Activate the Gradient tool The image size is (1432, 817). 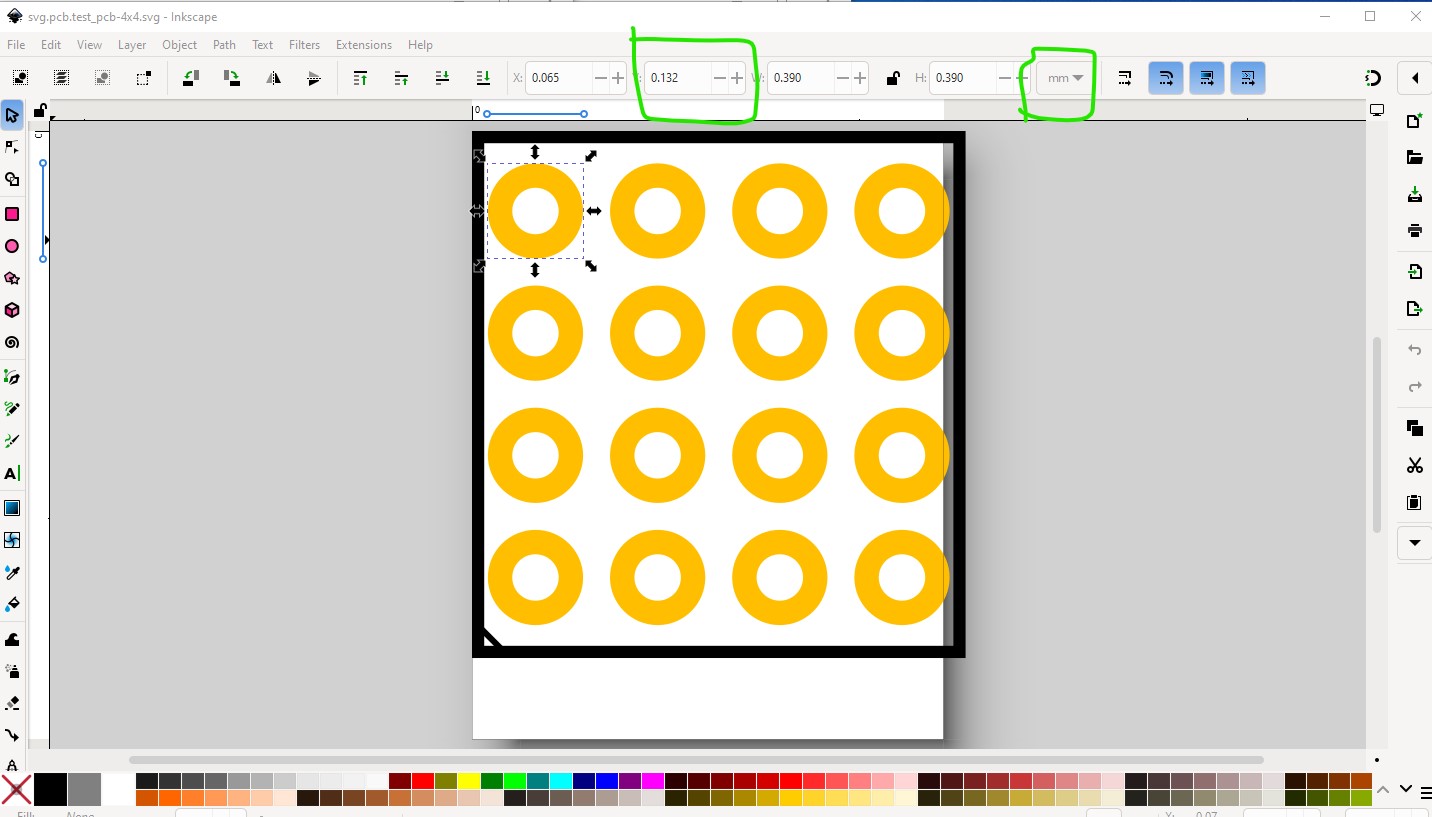(x=12, y=508)
